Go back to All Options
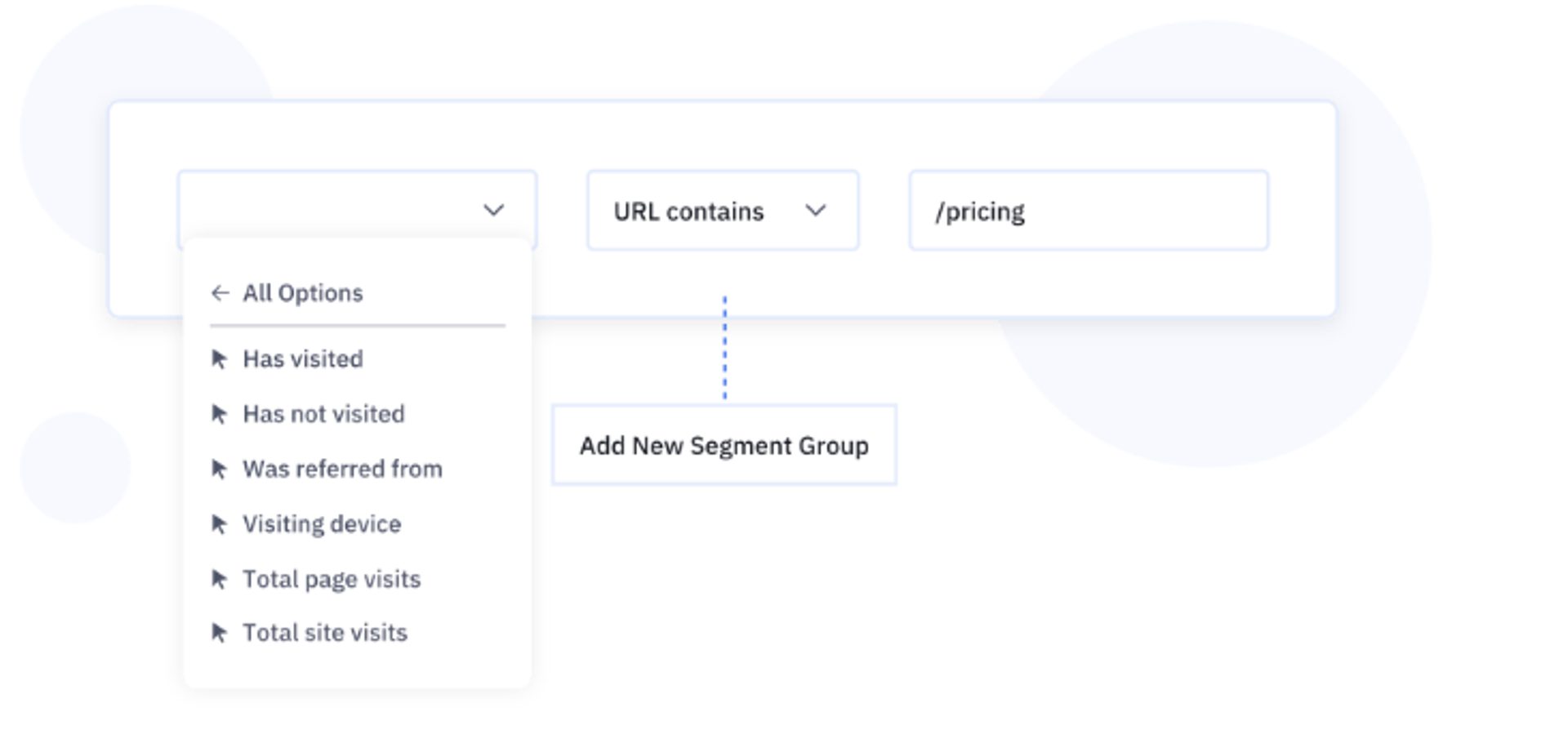This screenshot has height=730, width=1568. click(302, 293)
